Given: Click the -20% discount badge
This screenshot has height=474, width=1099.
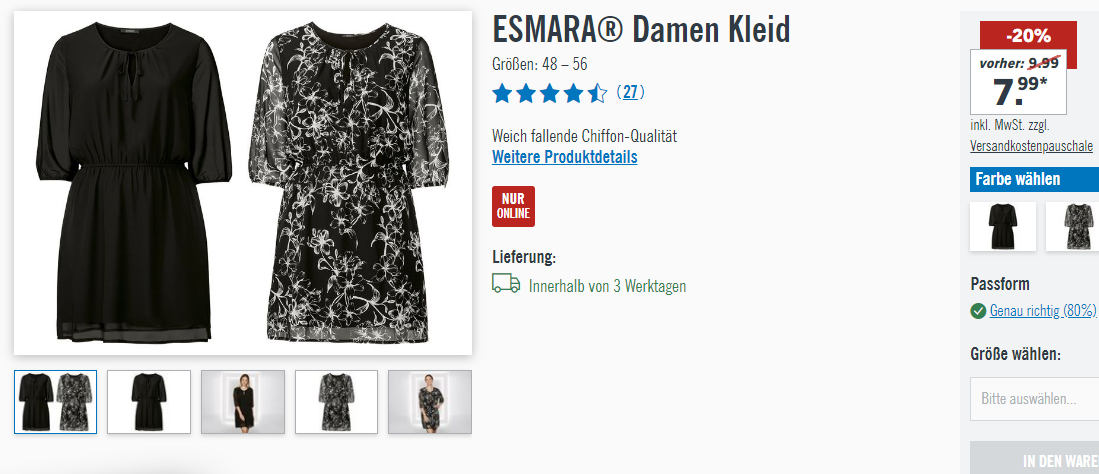Looking at the screenshot, I should tap(1028, 35).
